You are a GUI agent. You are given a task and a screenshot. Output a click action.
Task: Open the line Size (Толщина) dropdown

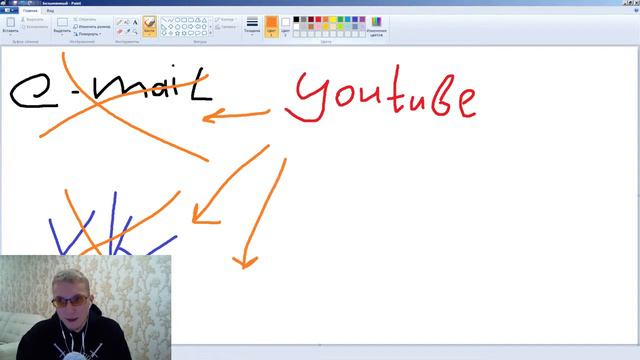(252, 27)
